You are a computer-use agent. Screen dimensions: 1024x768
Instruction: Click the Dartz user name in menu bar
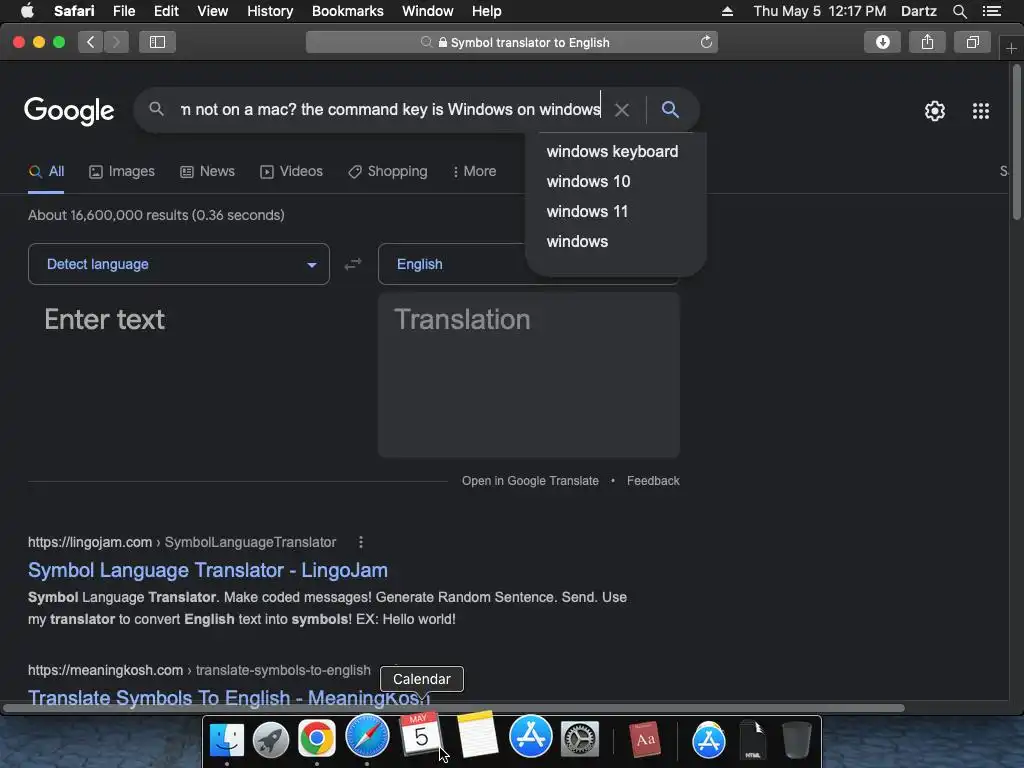[918, 11]
